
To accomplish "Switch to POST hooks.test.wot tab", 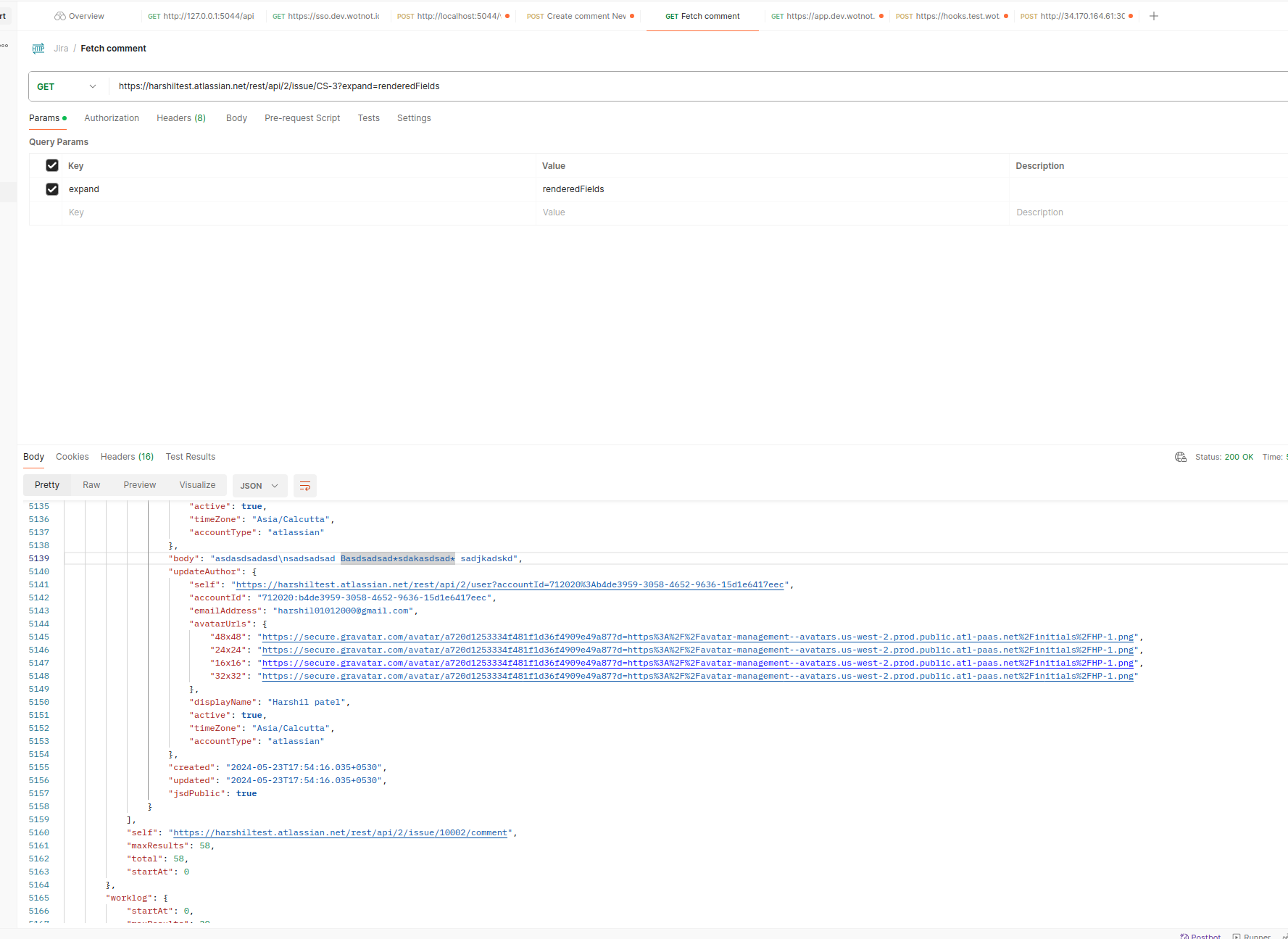I will point(951,16).
